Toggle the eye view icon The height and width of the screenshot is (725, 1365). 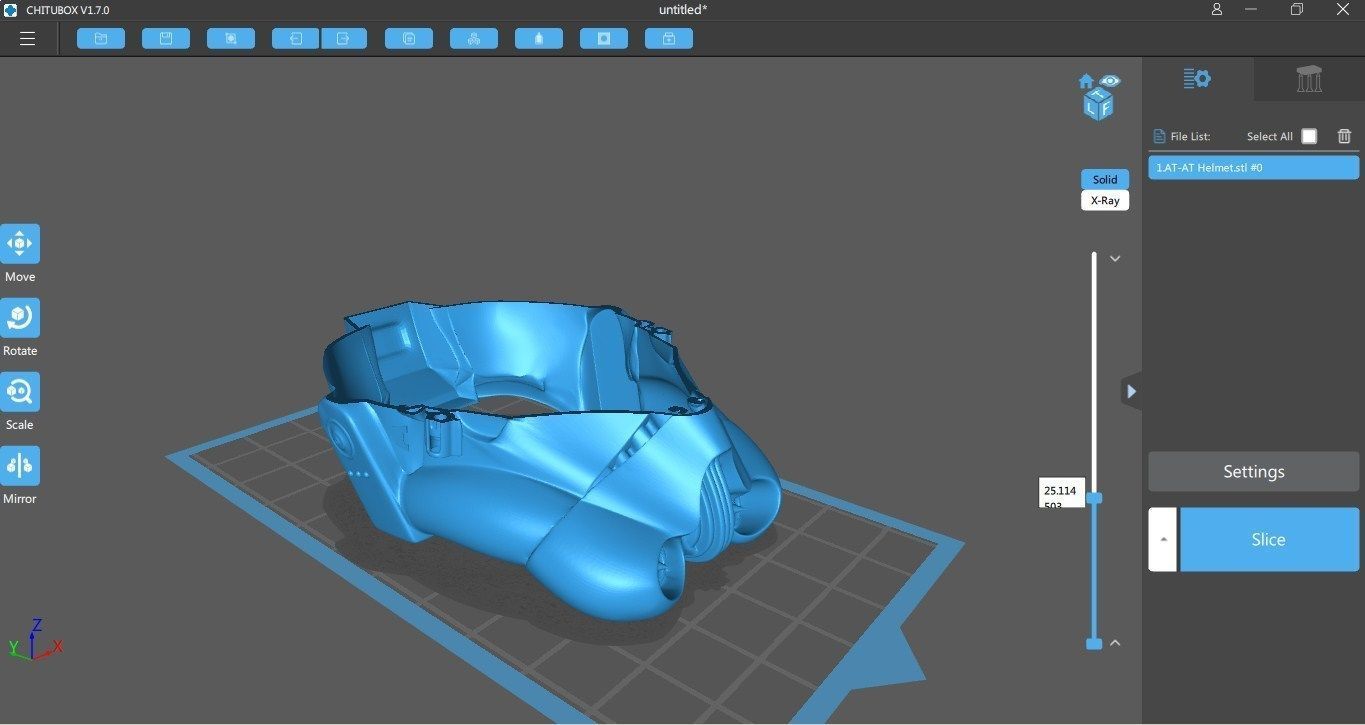click(x=1110, y=80)
